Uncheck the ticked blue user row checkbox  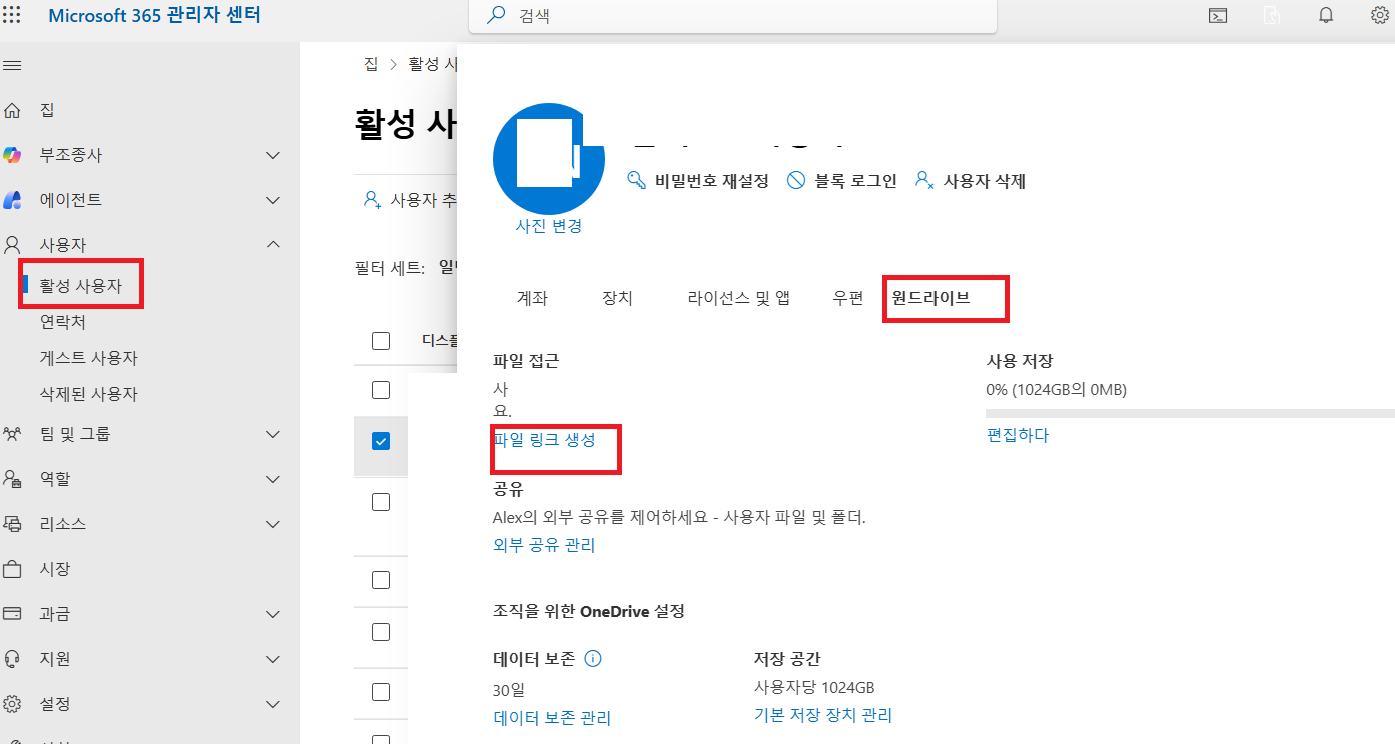tap(381, 441)
